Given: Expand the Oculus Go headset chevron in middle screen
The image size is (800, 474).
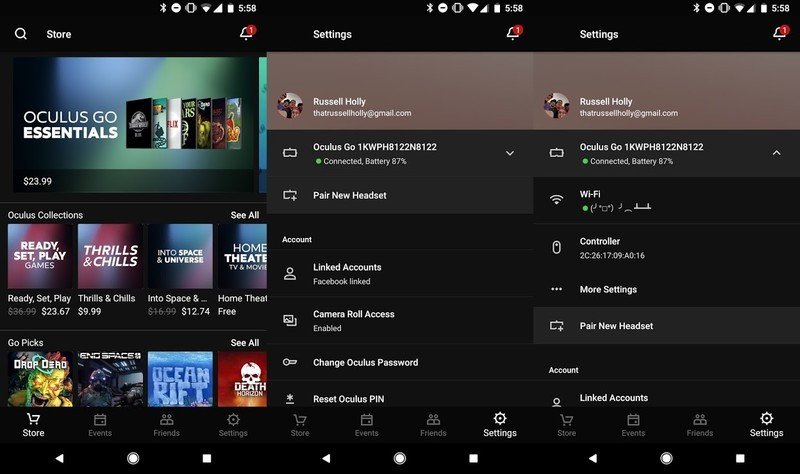Looking at the screenshot, I should 510,153.
